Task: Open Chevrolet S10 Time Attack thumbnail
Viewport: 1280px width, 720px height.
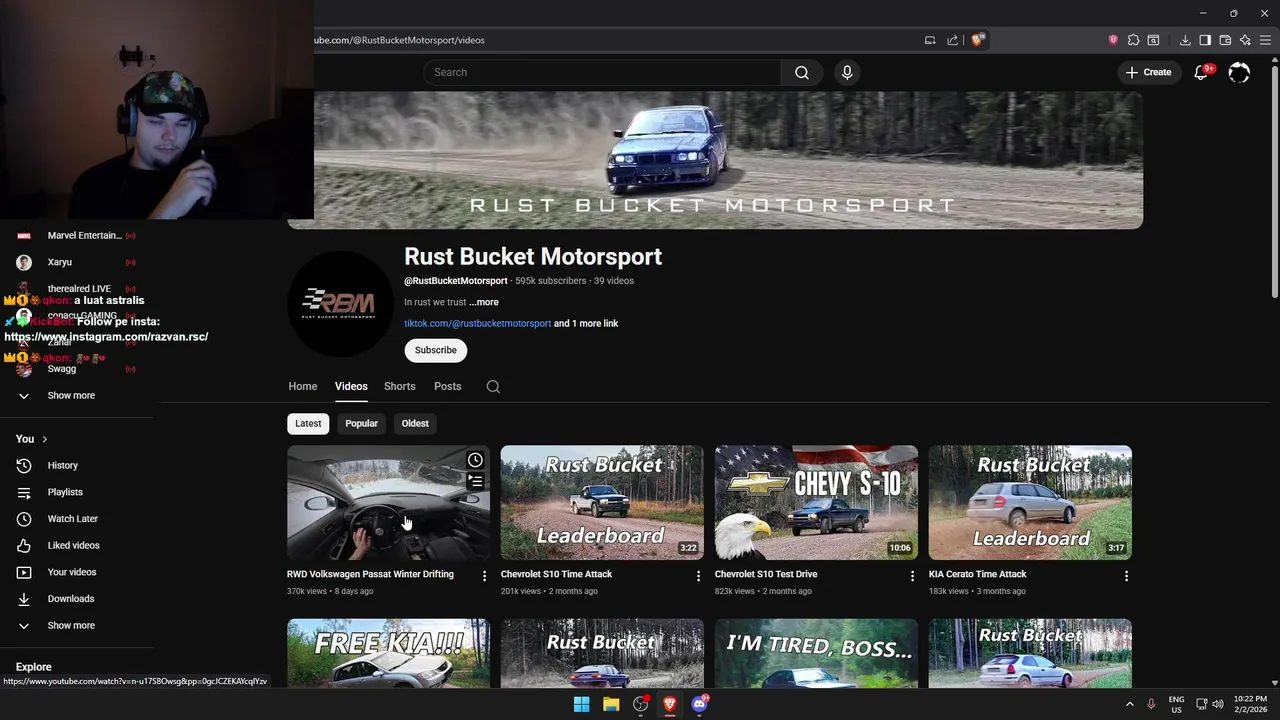Action: [x=602, y=502]
